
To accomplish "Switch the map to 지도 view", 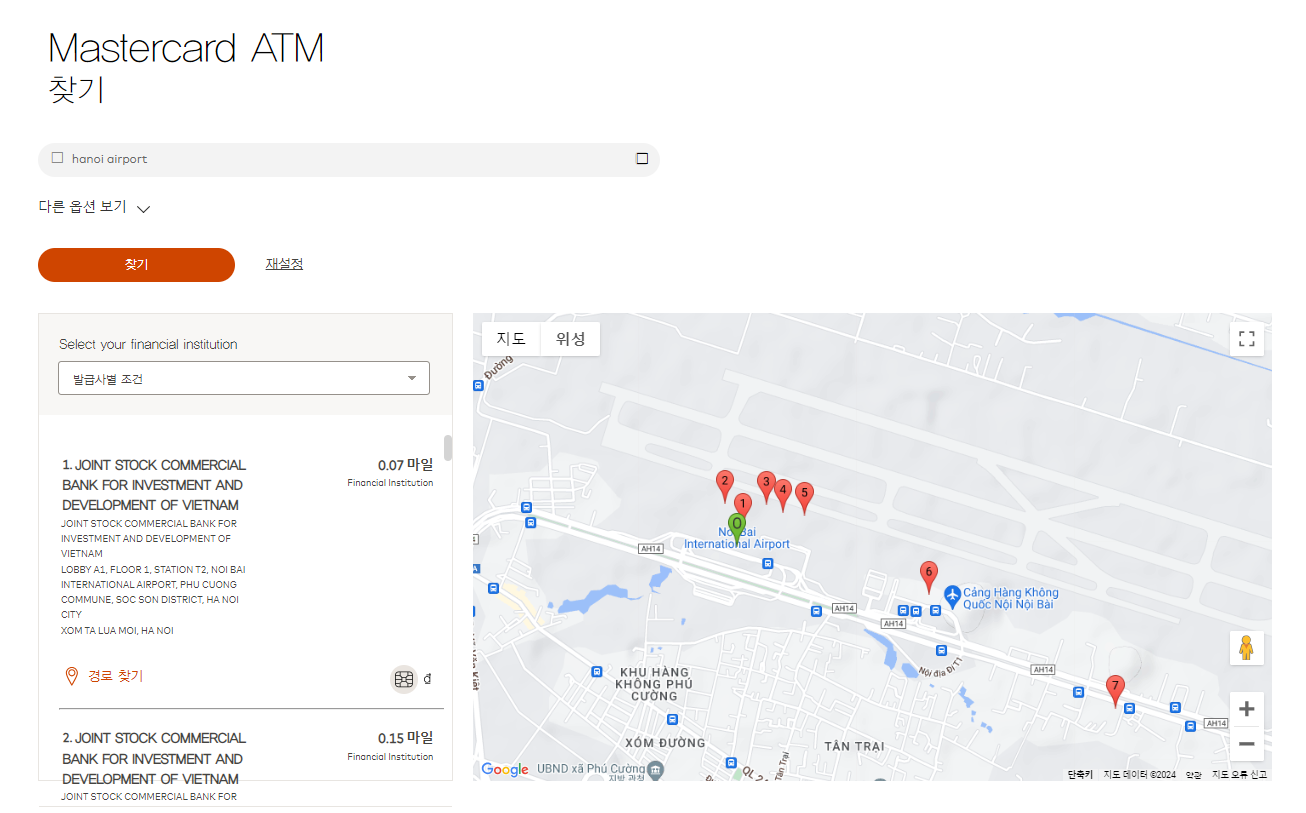I will pyautogui.click(x=511, y=338).
